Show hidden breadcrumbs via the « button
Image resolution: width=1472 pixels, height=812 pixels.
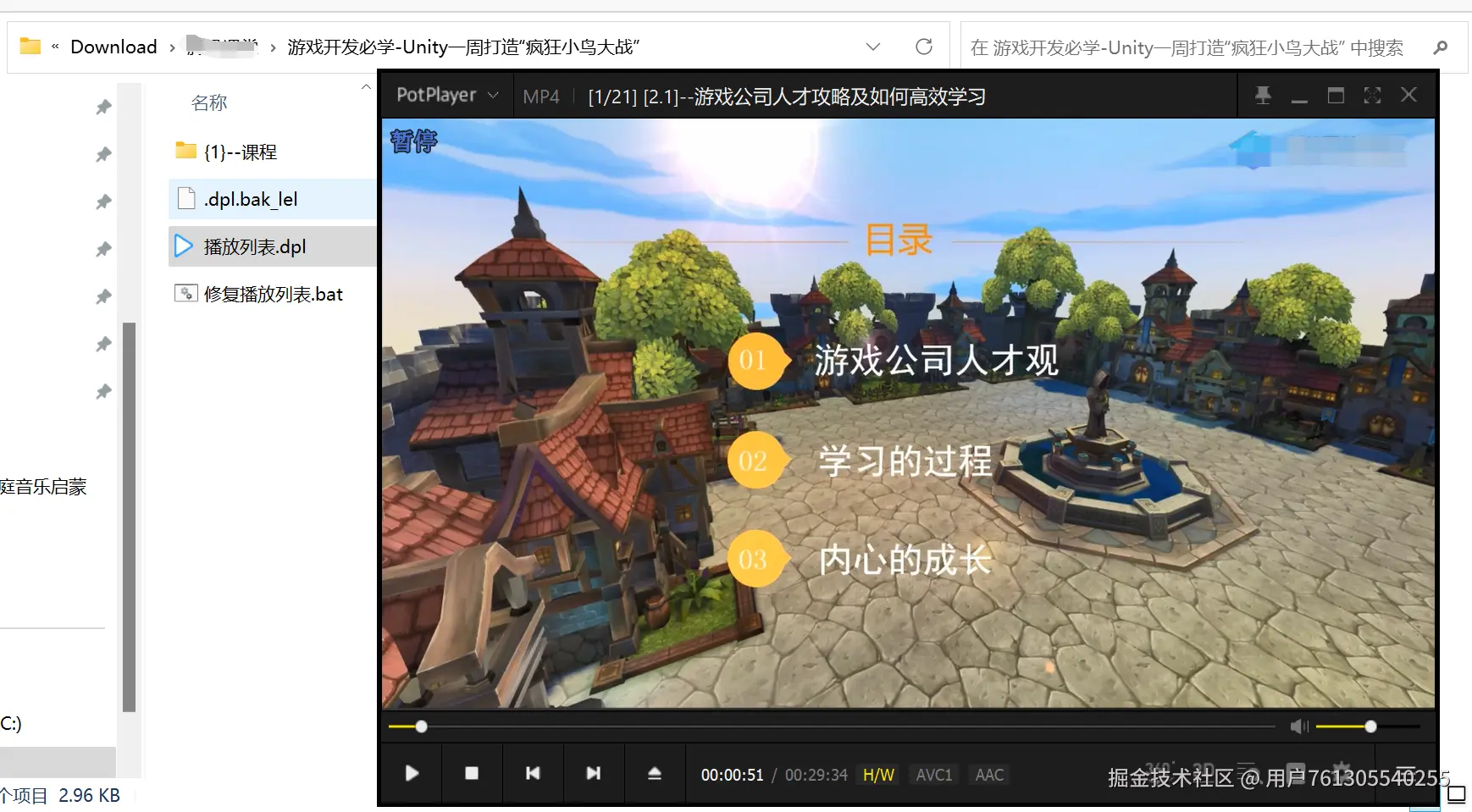pyautogui.click(x=55, y=47)
